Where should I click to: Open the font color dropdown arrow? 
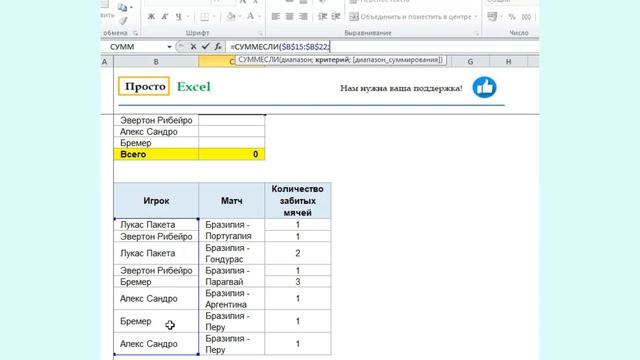click(259, 17)
